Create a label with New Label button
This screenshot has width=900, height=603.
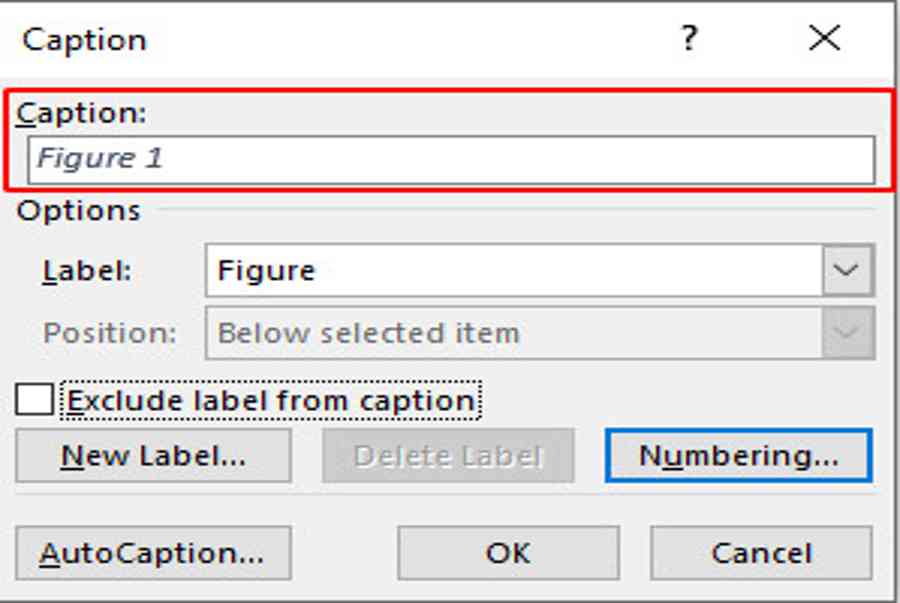pyautogui.click(x=153, y=456)
